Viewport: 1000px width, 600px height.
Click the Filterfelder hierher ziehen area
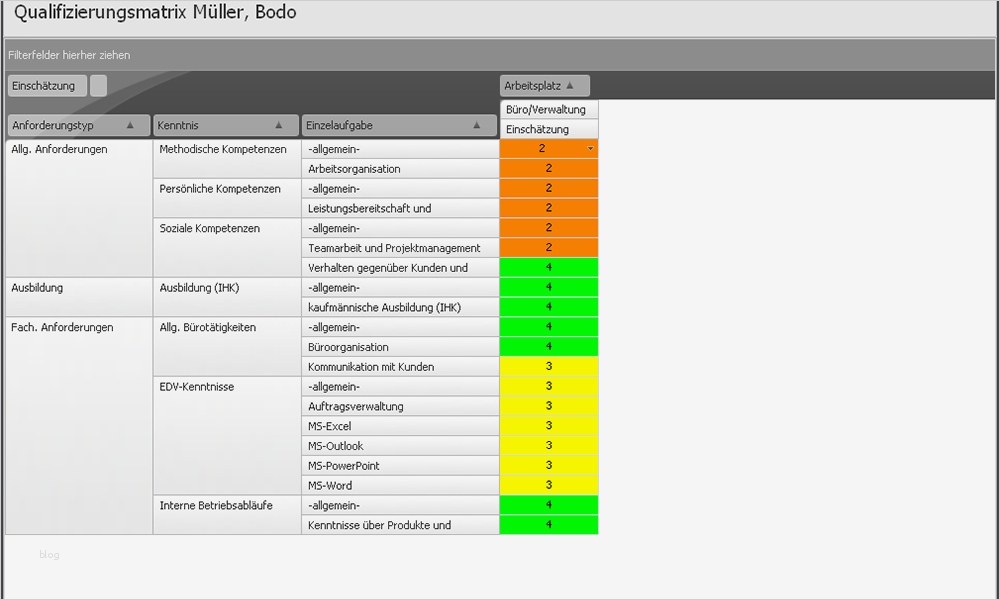[x=499, y=55]
